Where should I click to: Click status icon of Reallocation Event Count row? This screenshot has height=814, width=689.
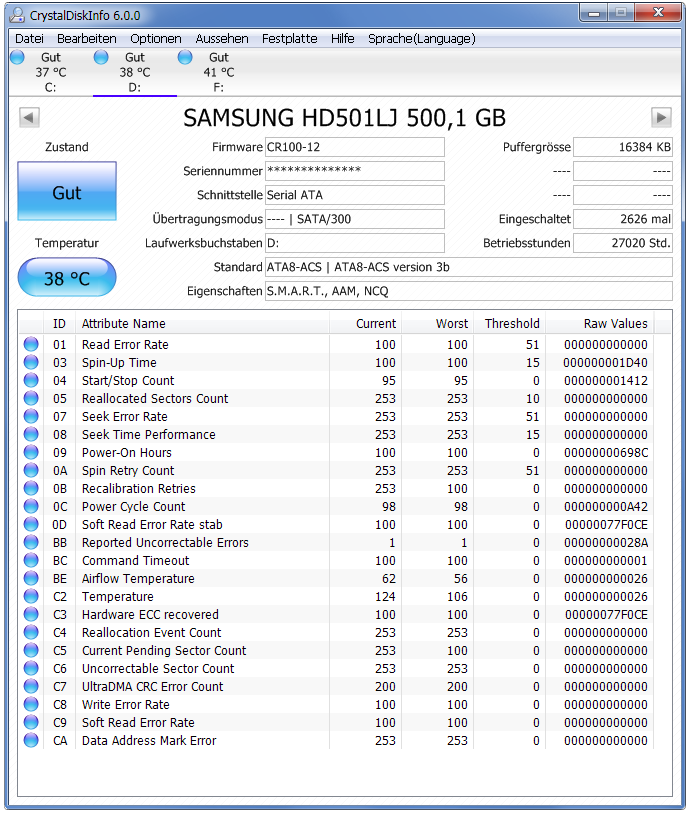point(31,632)
